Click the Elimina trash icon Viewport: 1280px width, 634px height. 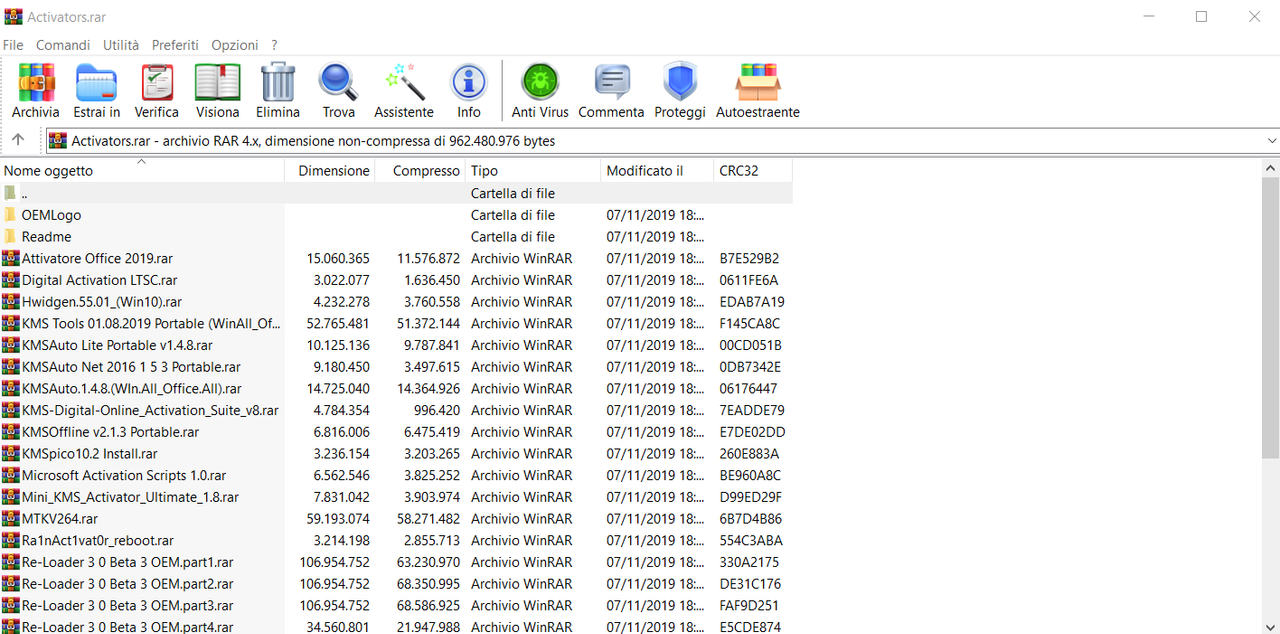coord(278,82)
